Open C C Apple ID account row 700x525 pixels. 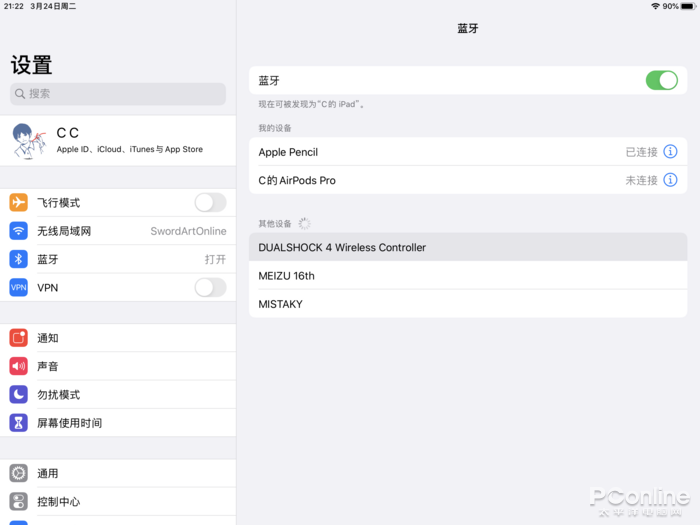118,141
